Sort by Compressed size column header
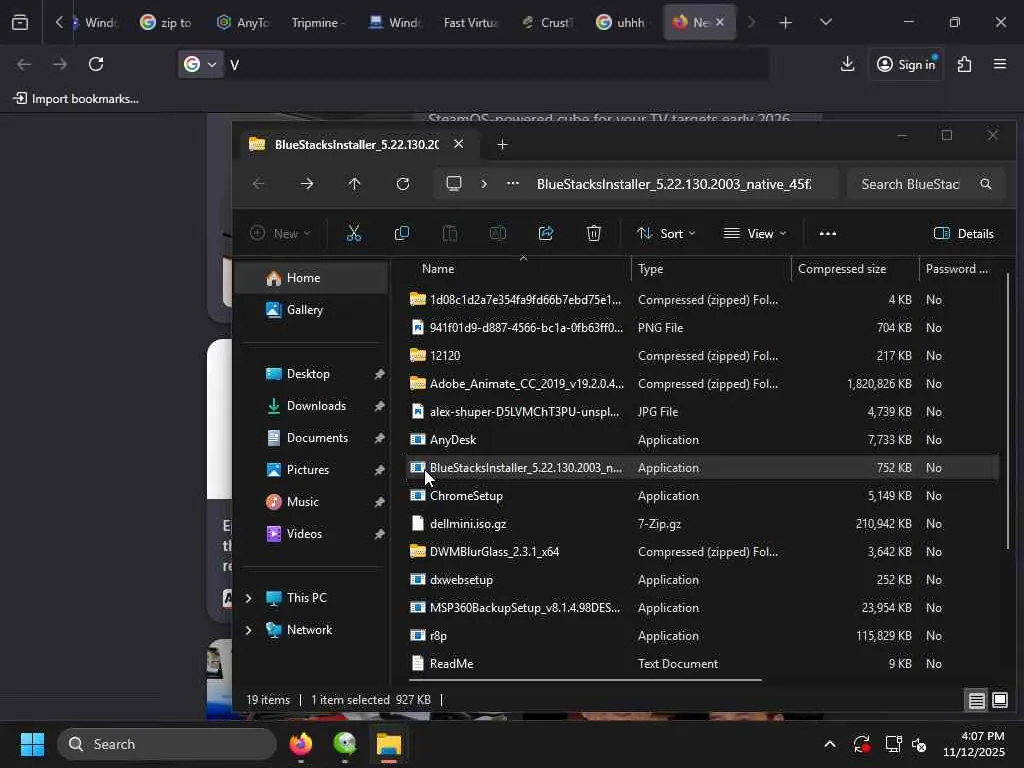 [x=842, y=268]
